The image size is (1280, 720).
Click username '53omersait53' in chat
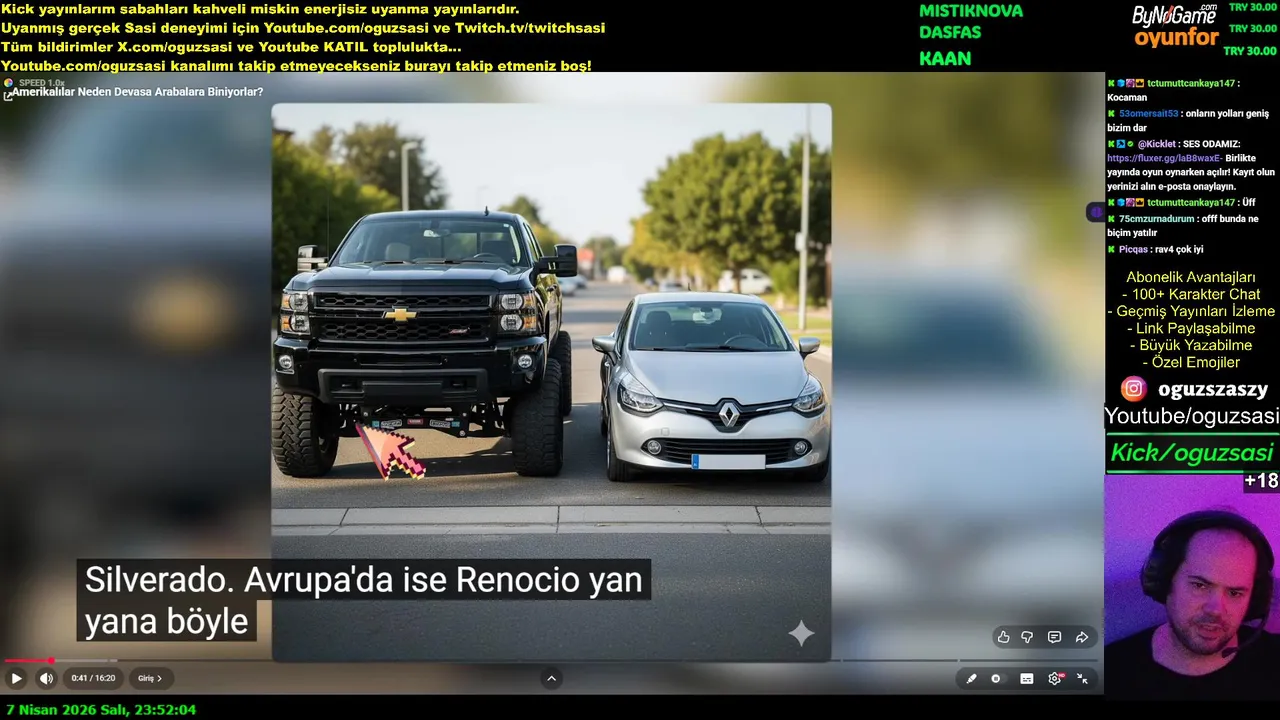[1148, 114]
